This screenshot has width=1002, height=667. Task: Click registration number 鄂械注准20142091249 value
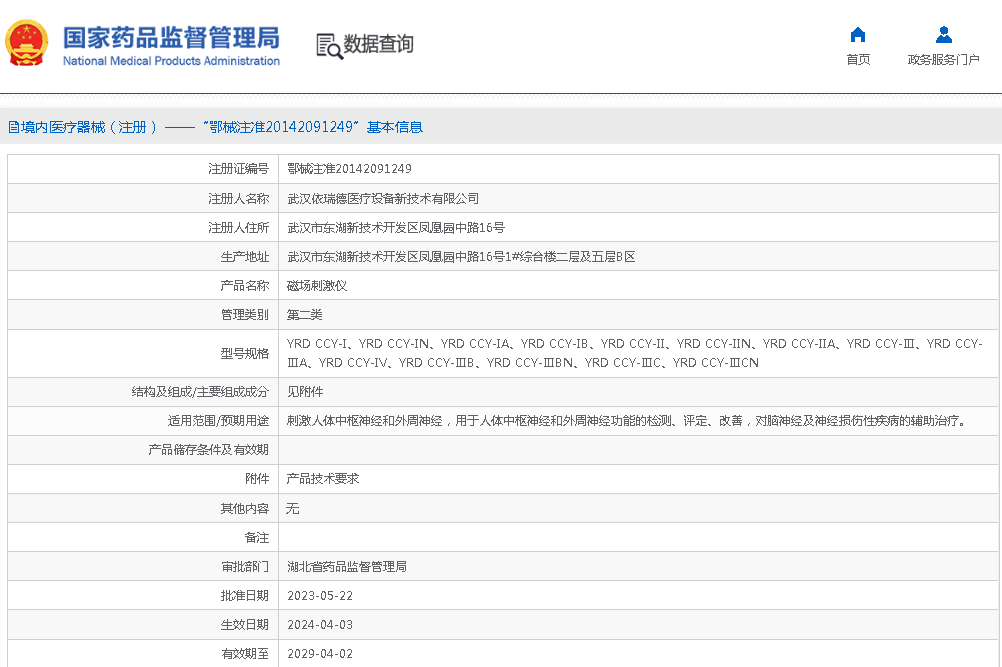[349, 169]
